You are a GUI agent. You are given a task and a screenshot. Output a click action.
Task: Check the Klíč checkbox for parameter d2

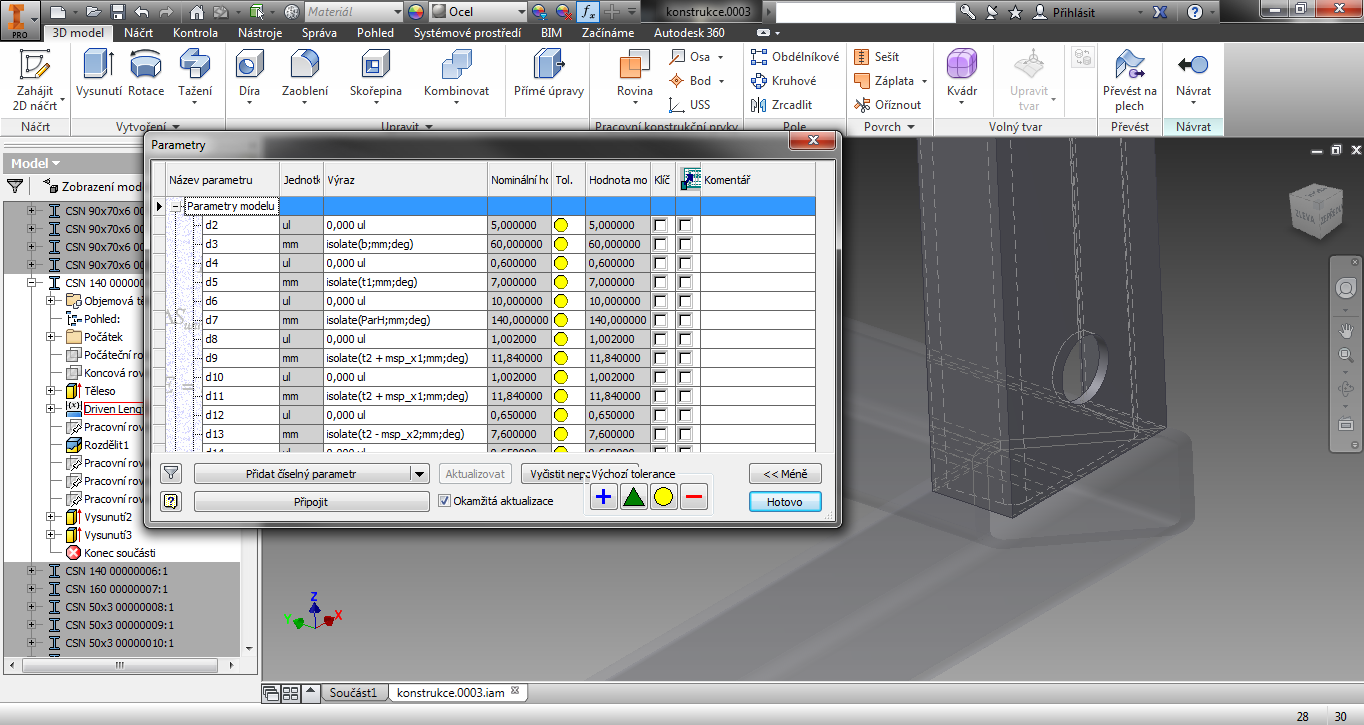[x=661, y=225]
